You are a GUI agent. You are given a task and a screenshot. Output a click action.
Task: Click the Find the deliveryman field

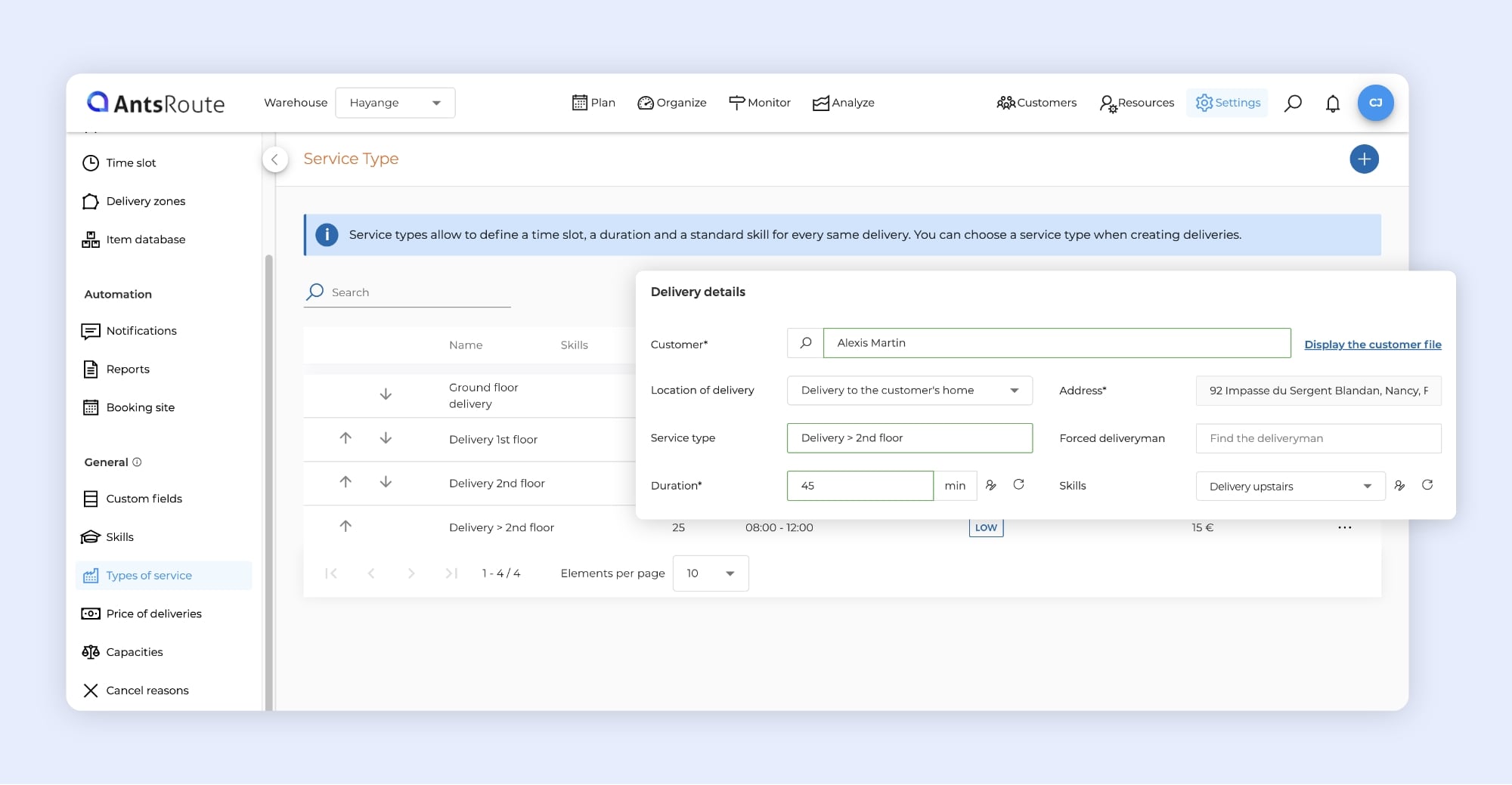pos(1318,438)
